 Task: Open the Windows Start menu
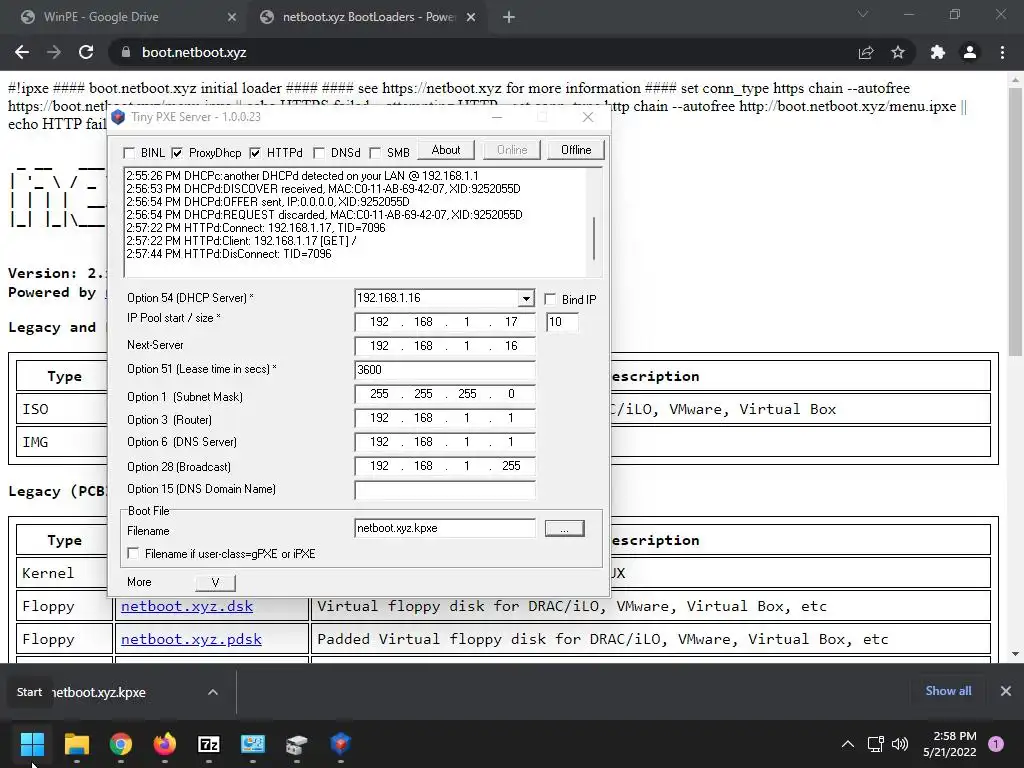pos(32,744)
